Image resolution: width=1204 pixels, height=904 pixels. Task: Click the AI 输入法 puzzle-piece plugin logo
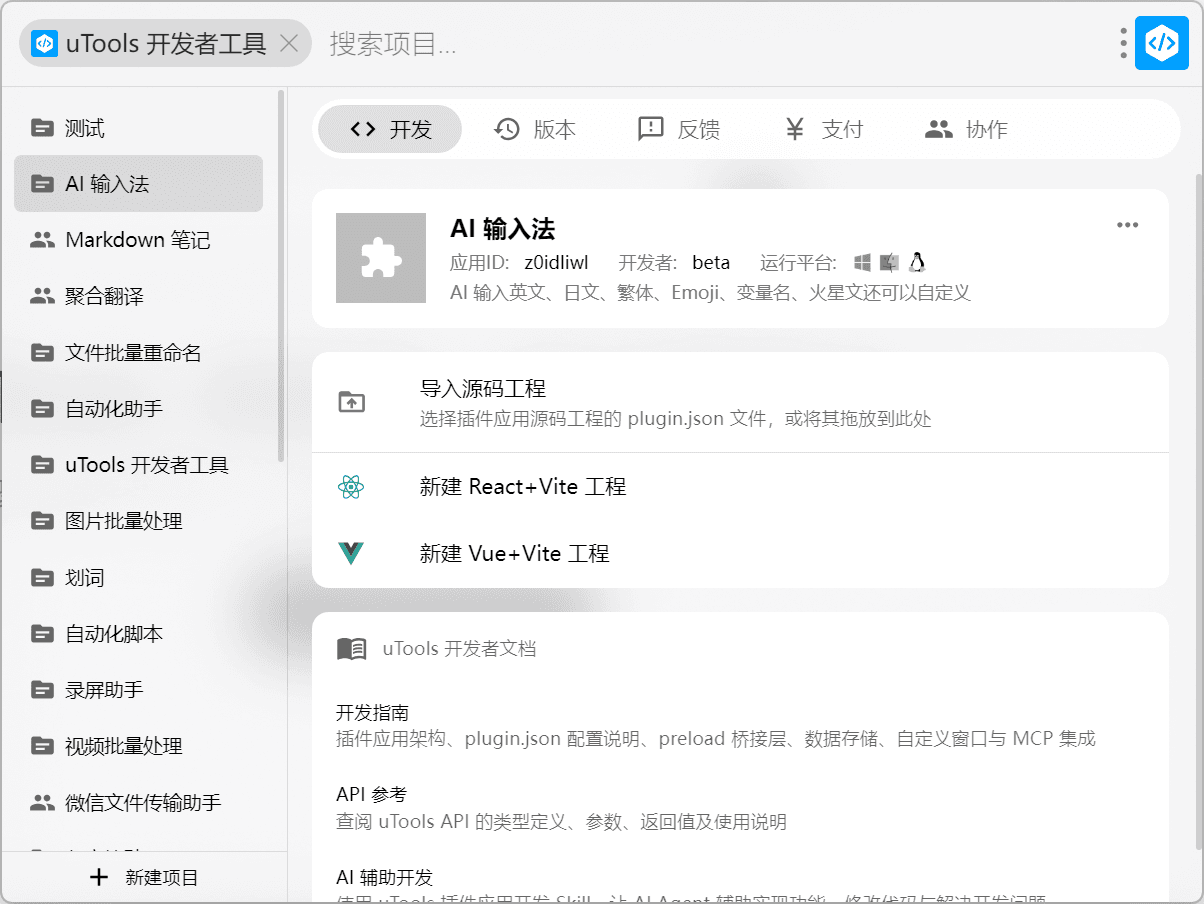tap(381, 258)
